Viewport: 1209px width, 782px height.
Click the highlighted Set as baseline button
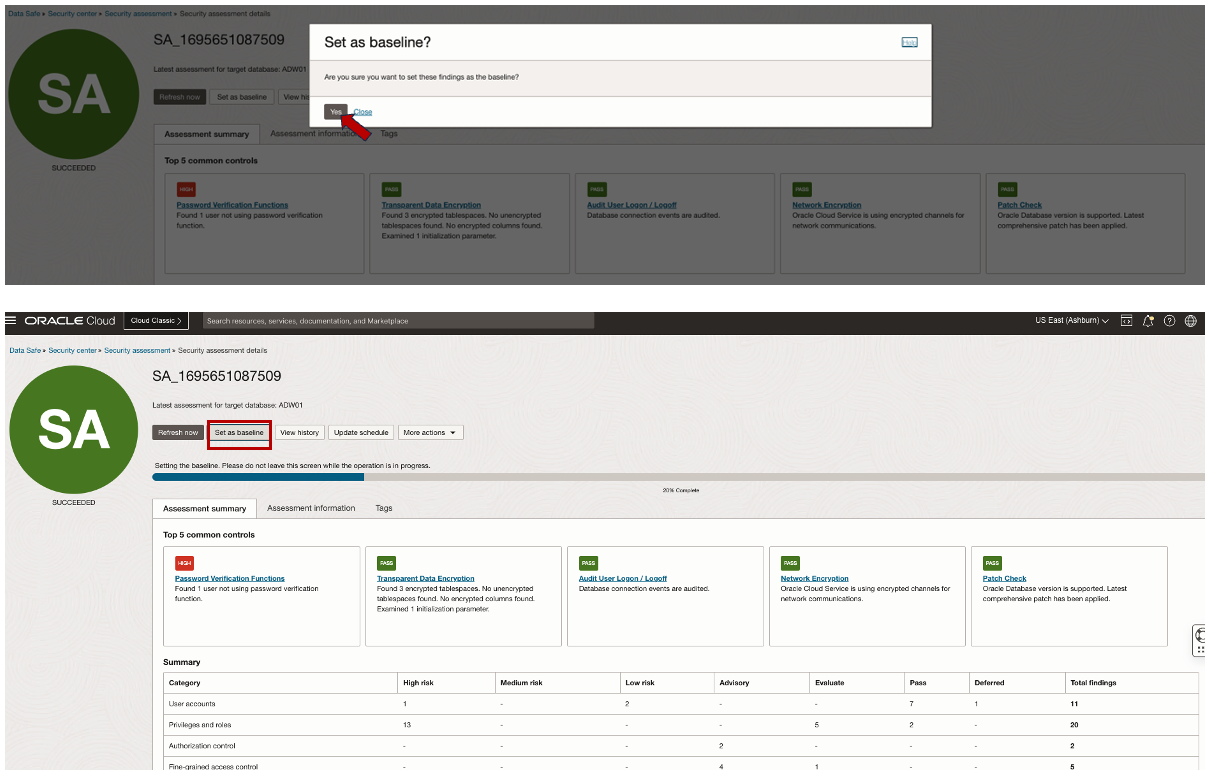pos(239,433)
